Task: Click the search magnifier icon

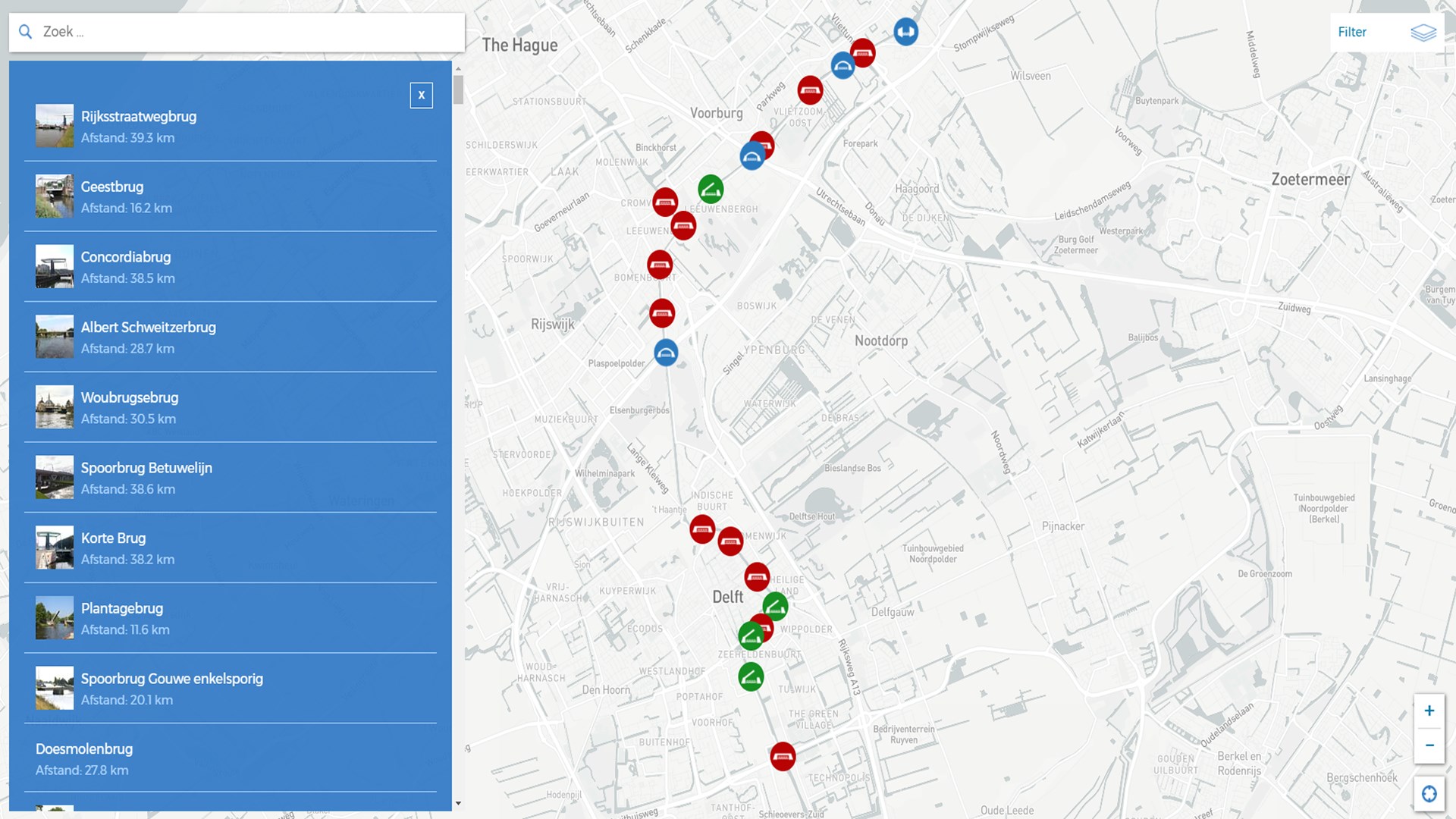Action: pos(26,32)
